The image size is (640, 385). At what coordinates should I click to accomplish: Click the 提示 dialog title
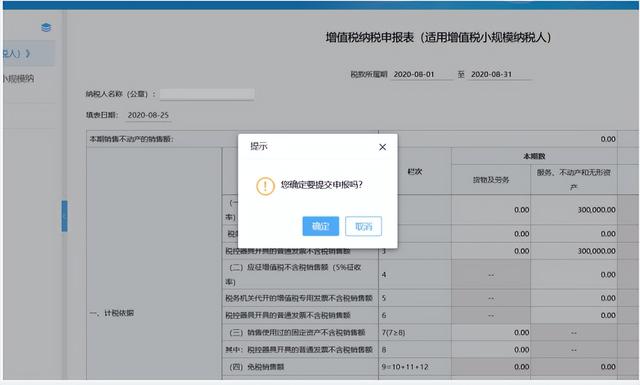259,146
